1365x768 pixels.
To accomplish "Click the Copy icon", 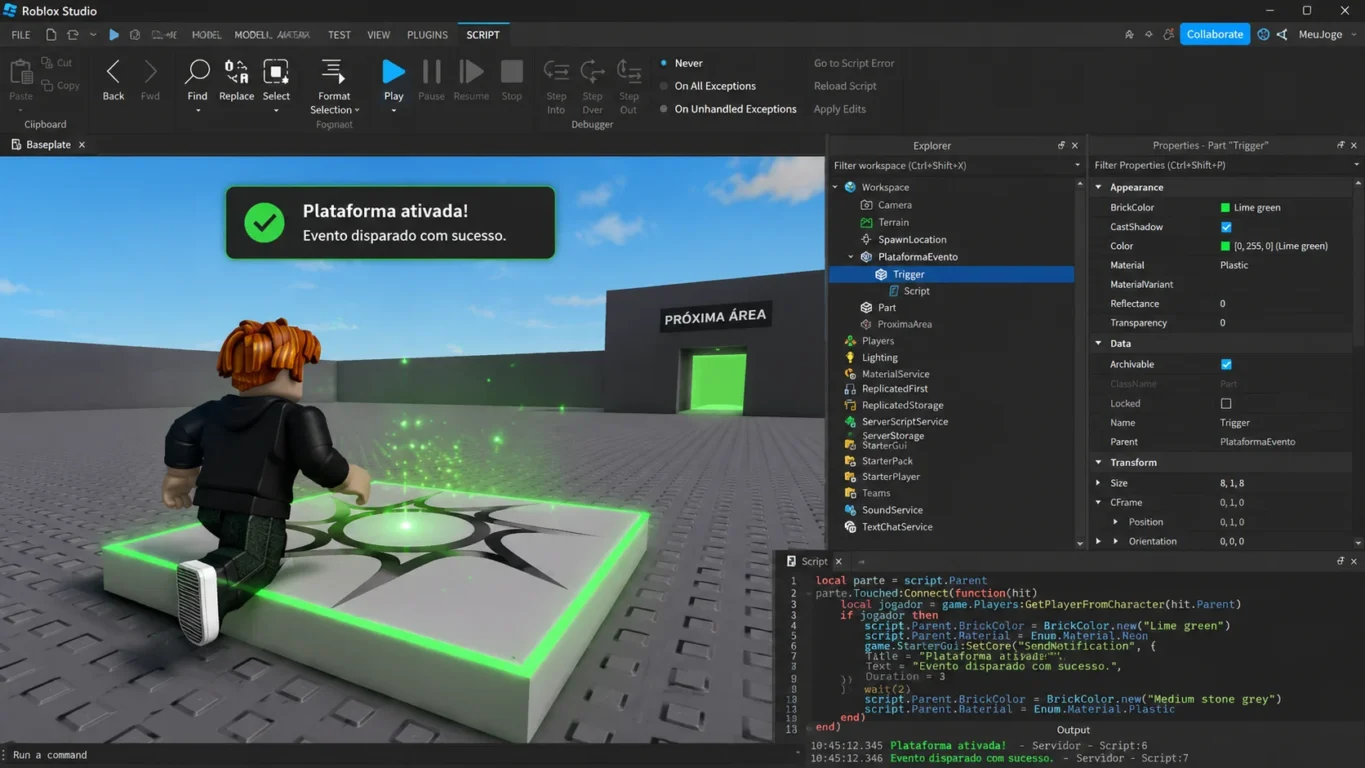I will coord(48,86).
